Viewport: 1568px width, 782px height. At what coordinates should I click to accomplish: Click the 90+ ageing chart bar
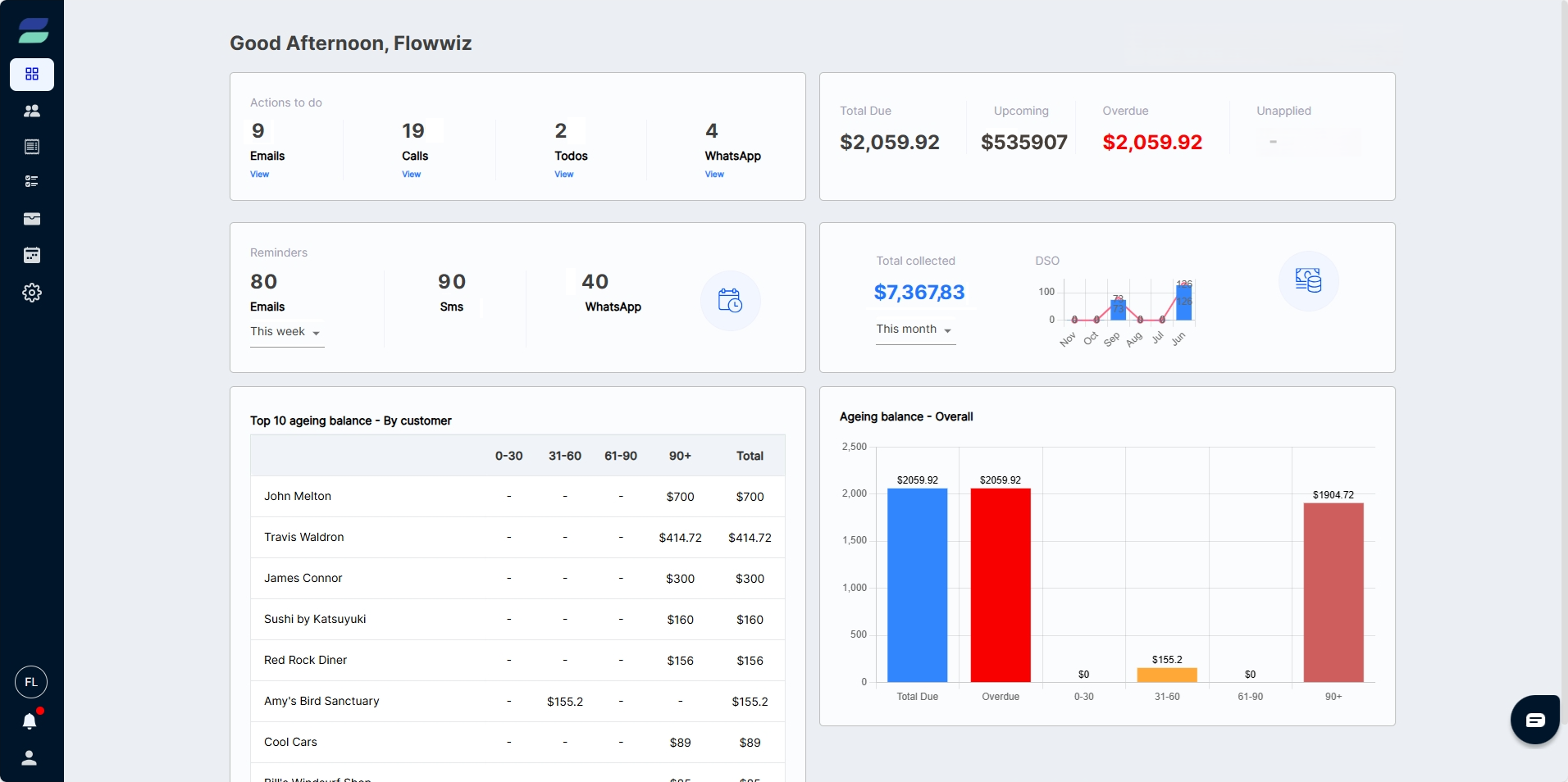(x=1333, y=593)
